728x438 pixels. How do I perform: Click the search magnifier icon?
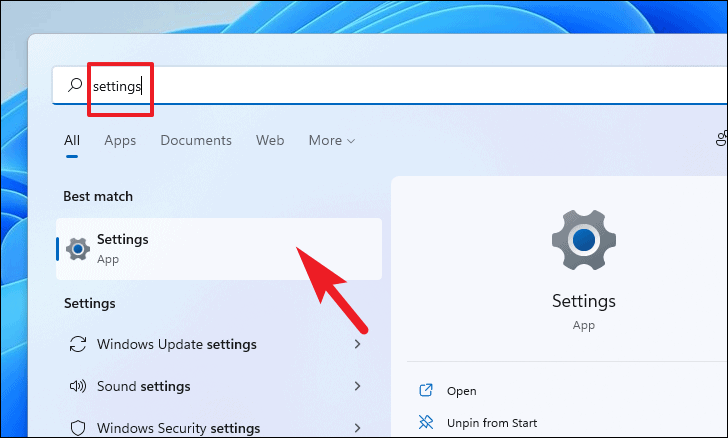75,85
